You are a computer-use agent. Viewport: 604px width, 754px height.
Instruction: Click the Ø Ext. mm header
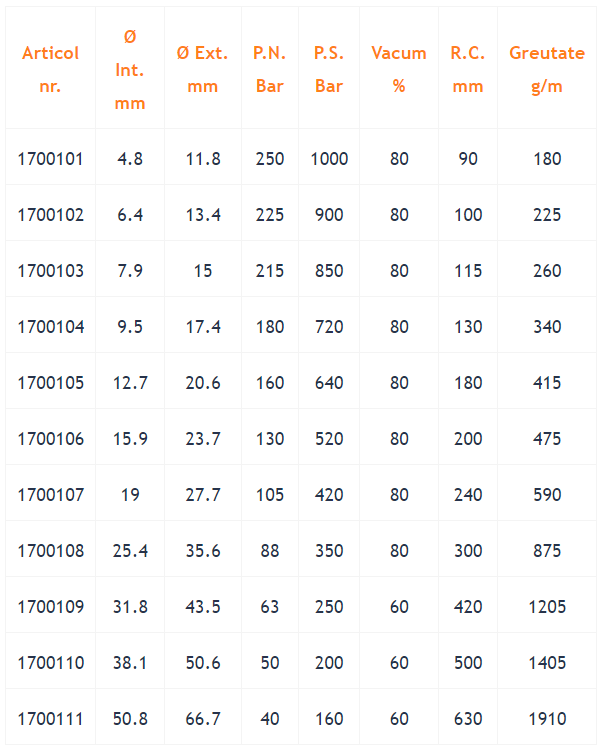click(x=202, y=69)
